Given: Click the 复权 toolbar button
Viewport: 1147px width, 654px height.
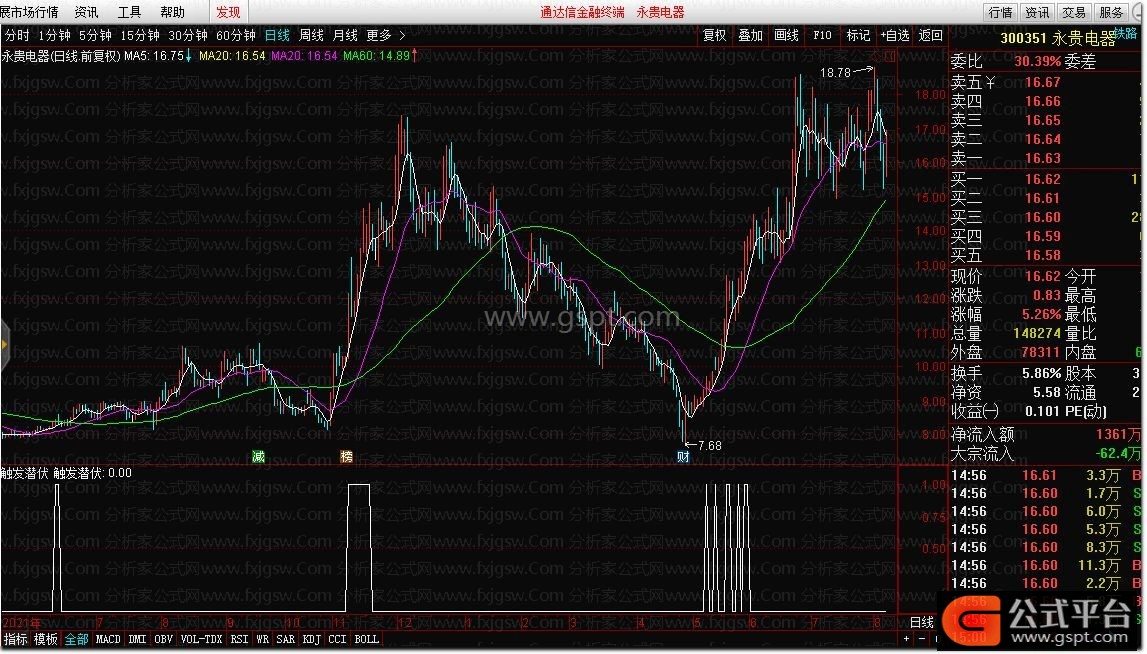Looking at the screenshot, I should pos(715,35).
